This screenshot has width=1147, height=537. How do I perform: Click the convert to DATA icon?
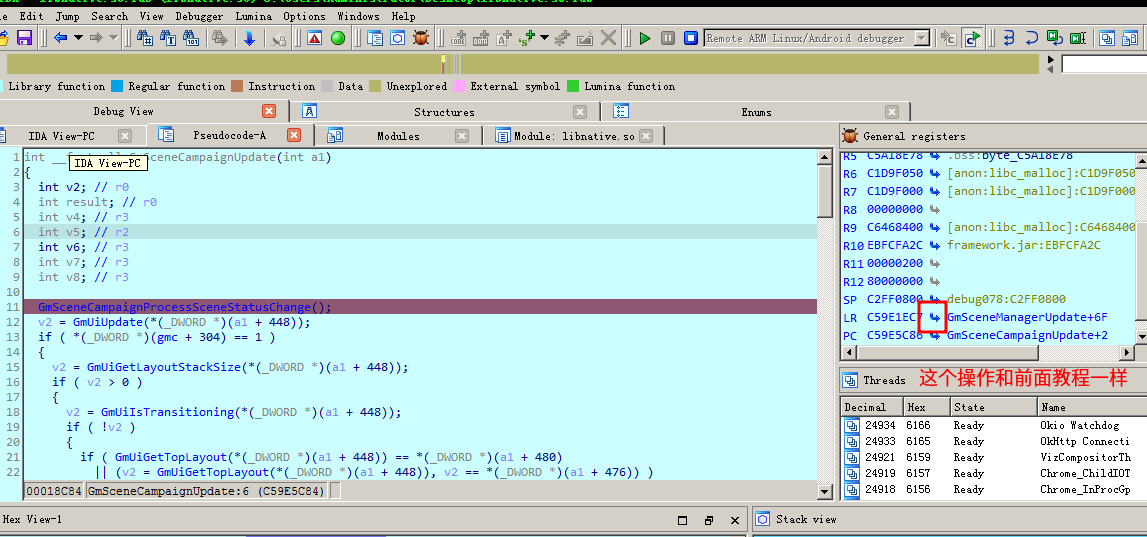[x=481, y=38]
